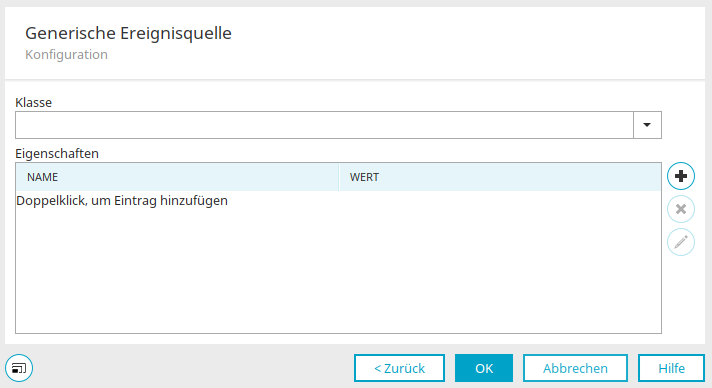Image resolution: width=712 pixels, height=388 pixels.
Task: Confirm the configuration with OK
Action: [484, 368]
